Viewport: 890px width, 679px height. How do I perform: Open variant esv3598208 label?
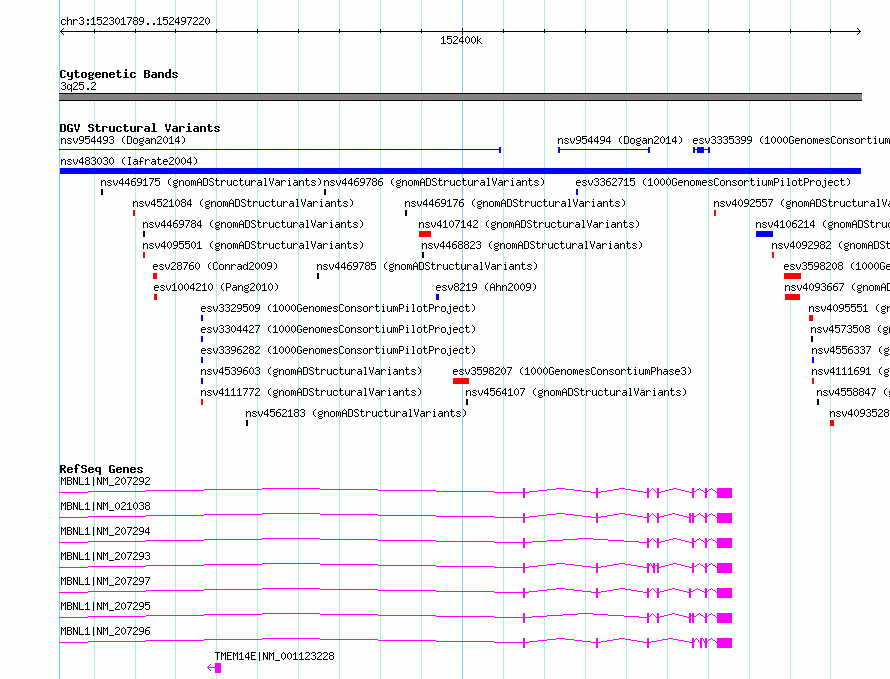click(x=837, y=266)
